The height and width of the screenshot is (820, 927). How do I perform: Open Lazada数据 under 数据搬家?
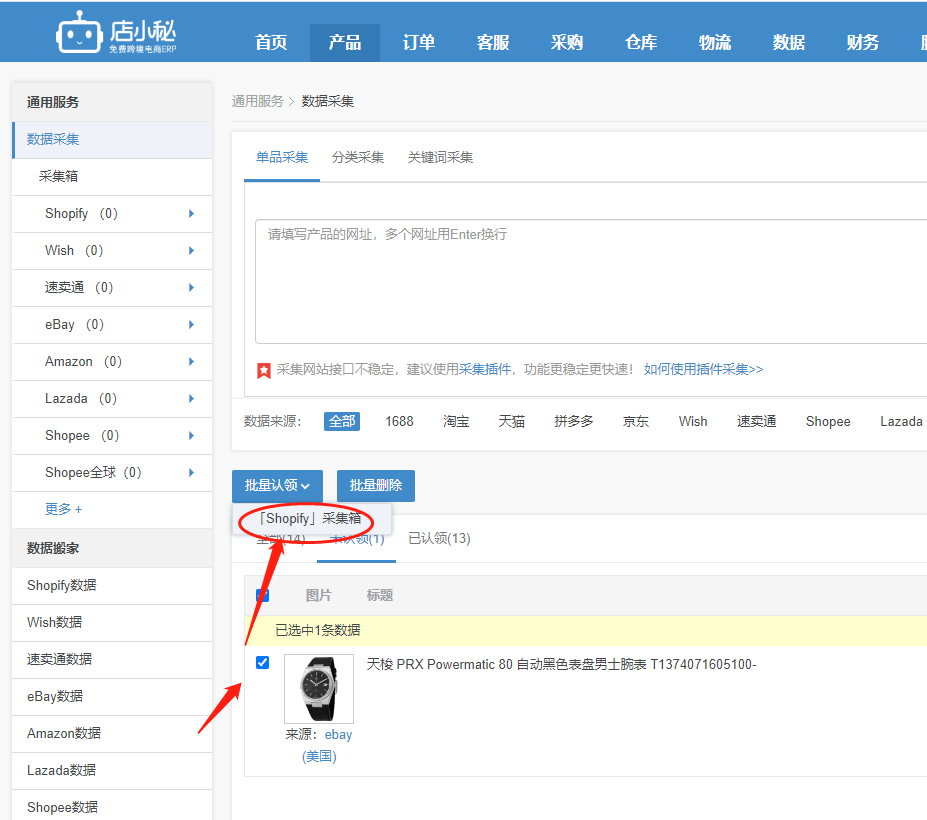tap(112, 770)
